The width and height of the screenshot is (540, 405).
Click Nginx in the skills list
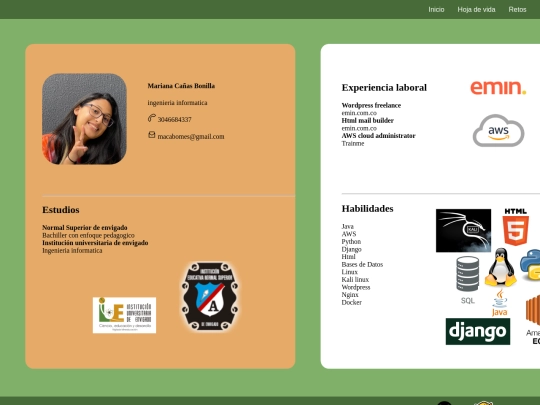click(350, 294)
